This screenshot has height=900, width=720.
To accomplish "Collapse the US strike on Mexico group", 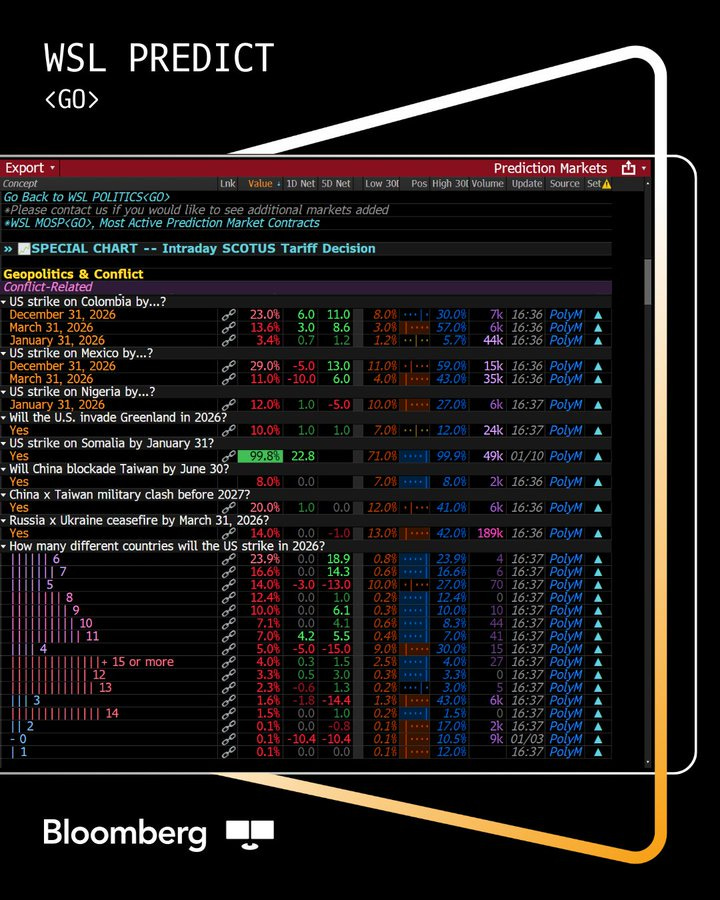I will 4,354.
